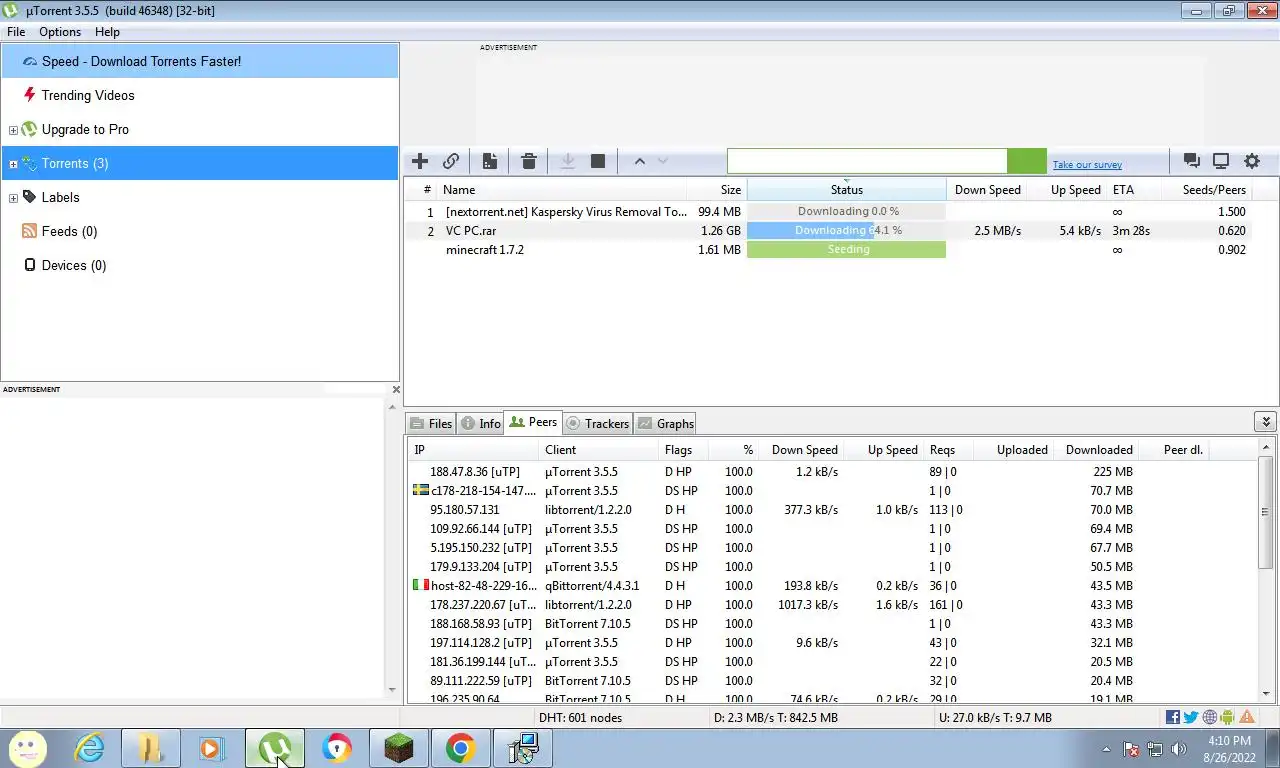The height and width of the screenshot is (768, 1280).
Task: Select Upgrade to Pro in sidebar
Action: [x=85, y=129]
